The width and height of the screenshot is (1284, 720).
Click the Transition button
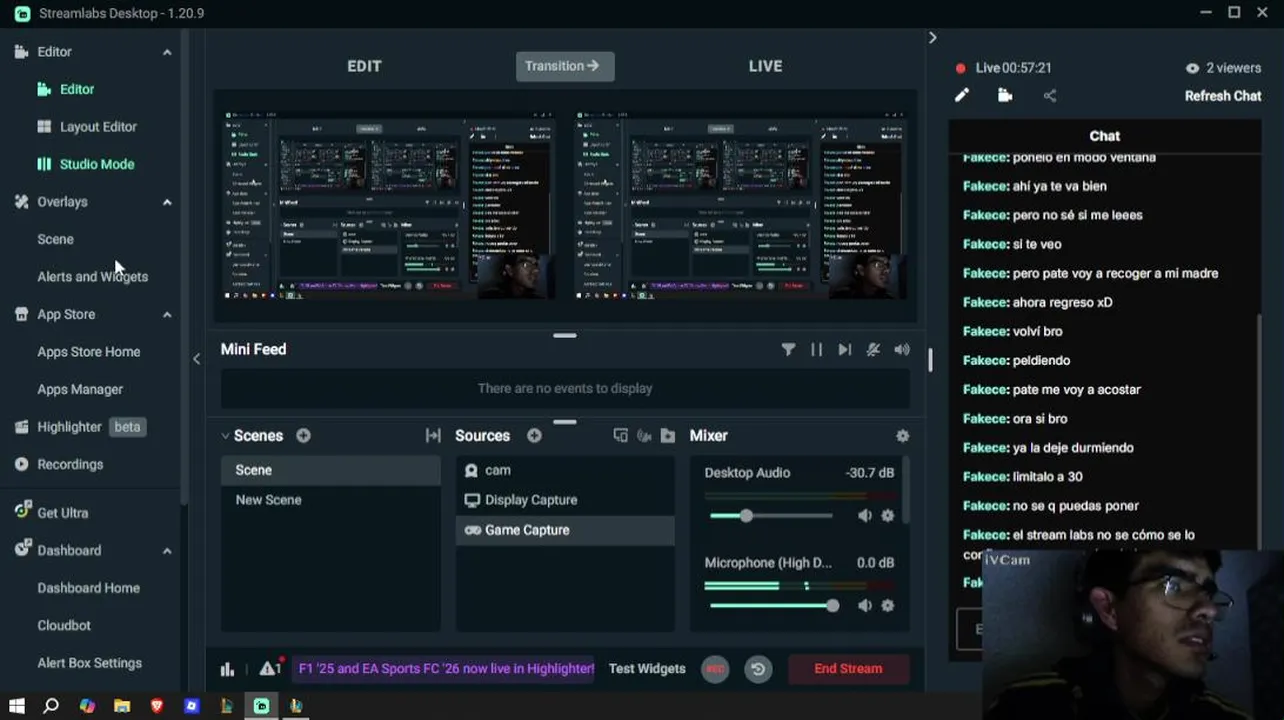[x=565, y=66]
